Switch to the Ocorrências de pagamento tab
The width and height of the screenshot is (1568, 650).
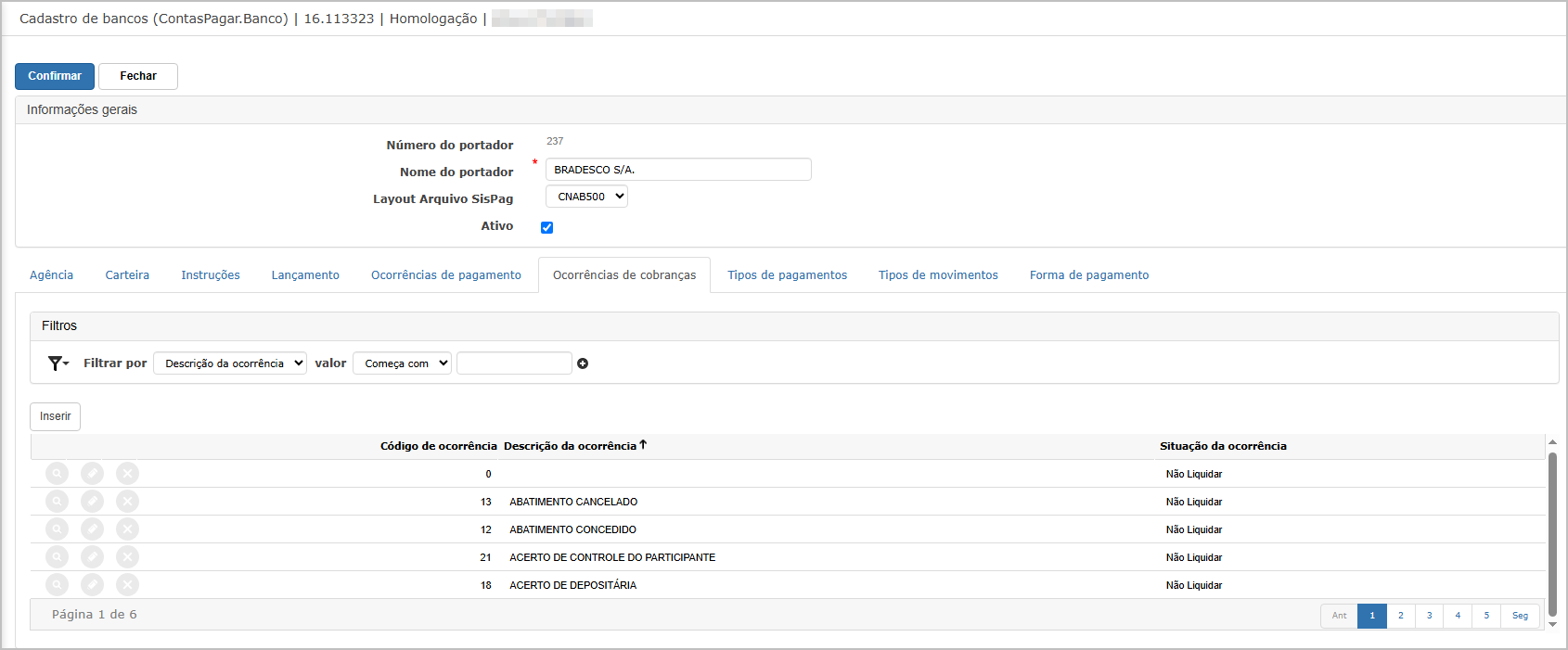pyautogui.click(x=446, y=275)
